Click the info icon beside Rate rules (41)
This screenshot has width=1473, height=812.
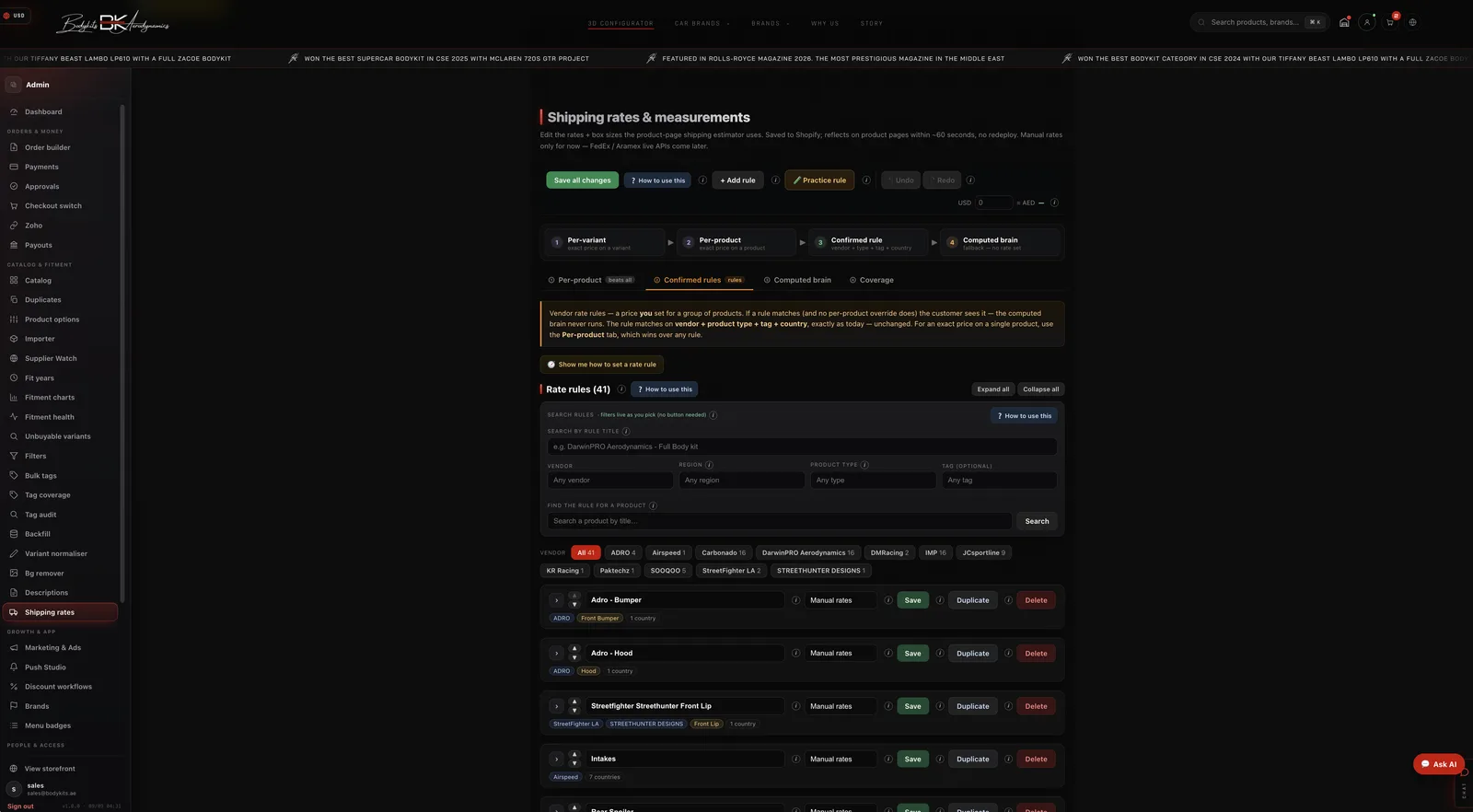click(621, 389)
